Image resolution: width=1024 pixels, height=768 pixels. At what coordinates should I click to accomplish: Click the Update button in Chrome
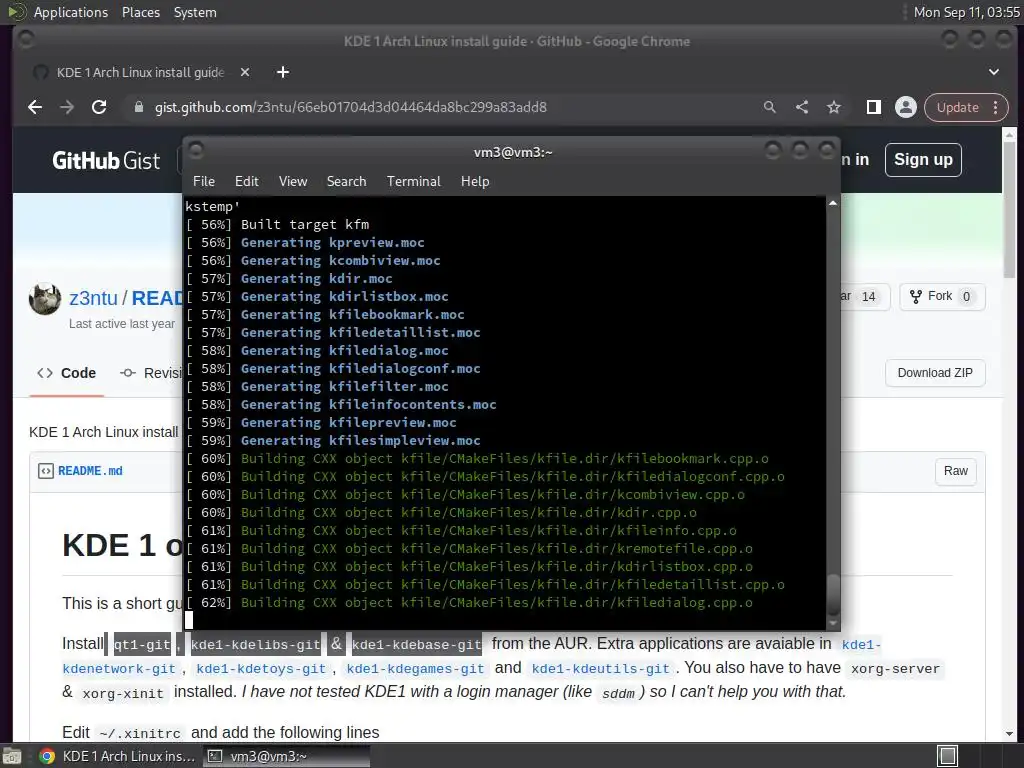click(x=957, y=107)
